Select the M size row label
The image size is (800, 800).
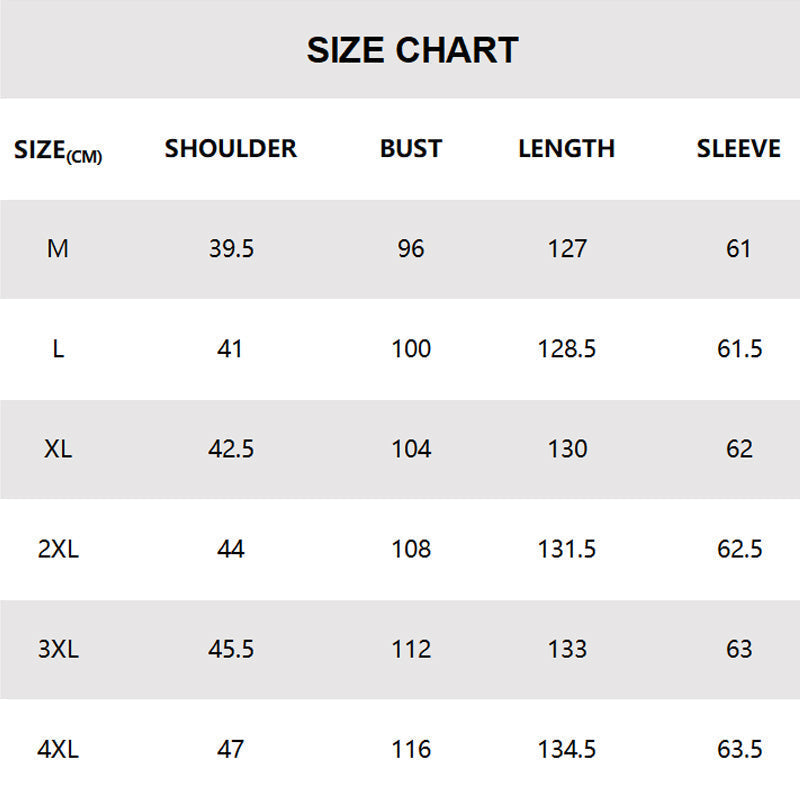pos(58,249)
